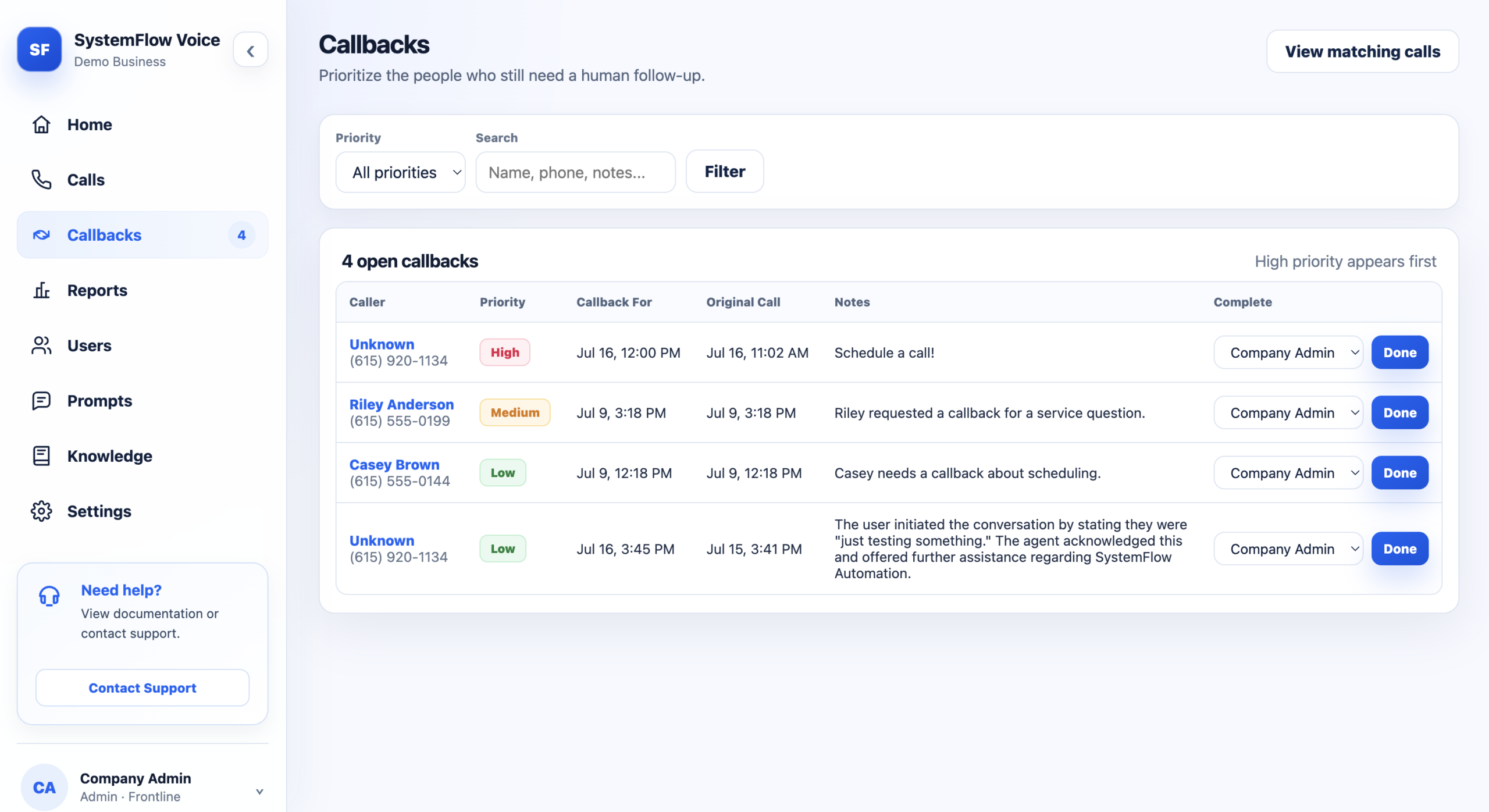Click the Priority column header
The width and height of the screenshot is (1489, 812).
point(503,302)
